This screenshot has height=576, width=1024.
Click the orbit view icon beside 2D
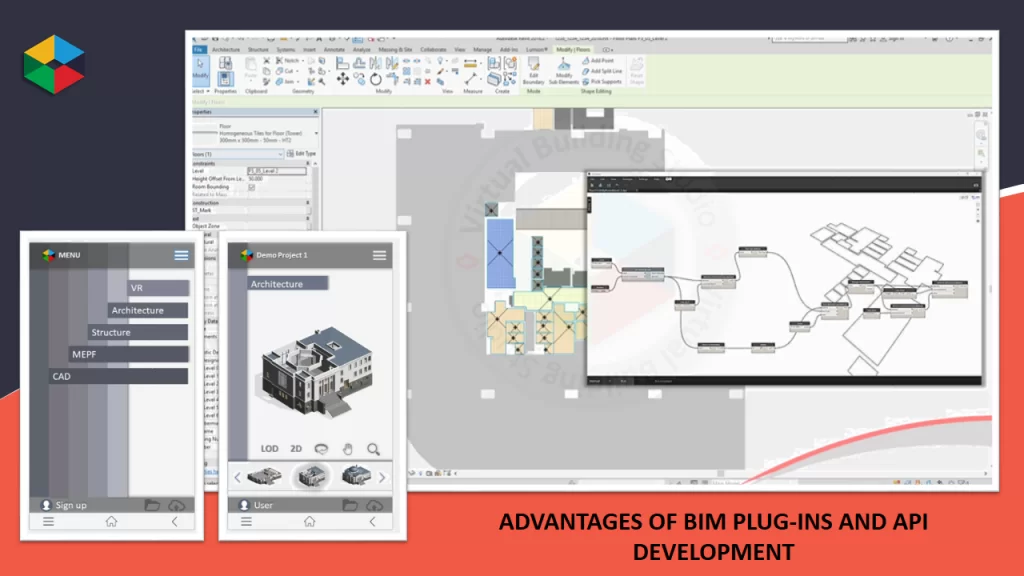click(x=321, y=449)
